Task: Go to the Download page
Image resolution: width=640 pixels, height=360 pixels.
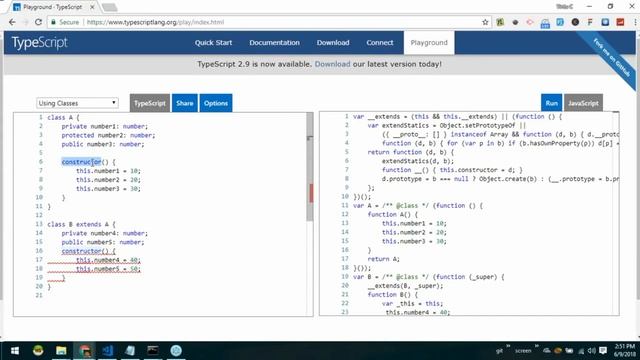Action: [333, 42]
